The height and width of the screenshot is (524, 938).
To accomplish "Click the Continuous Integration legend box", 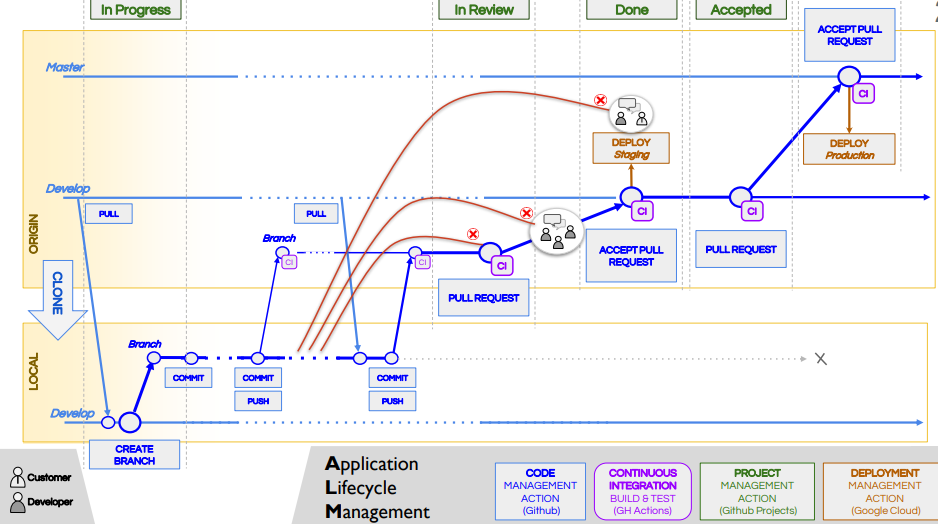I will 643,491.
